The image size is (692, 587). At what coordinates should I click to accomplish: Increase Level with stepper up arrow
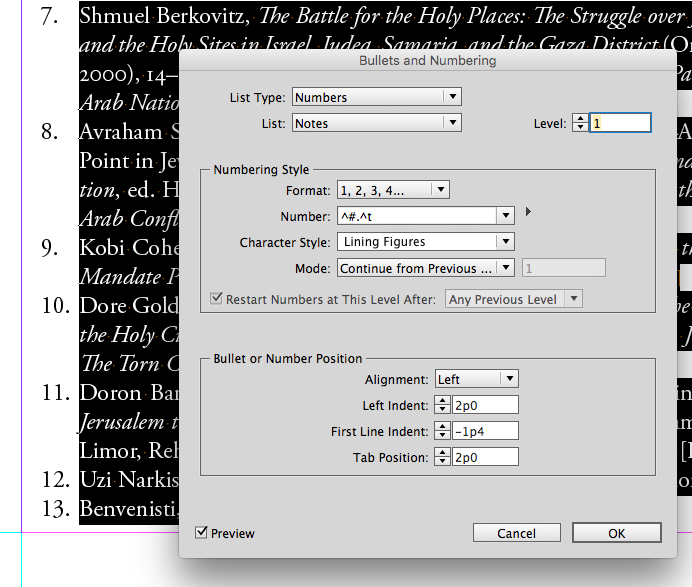580,119
